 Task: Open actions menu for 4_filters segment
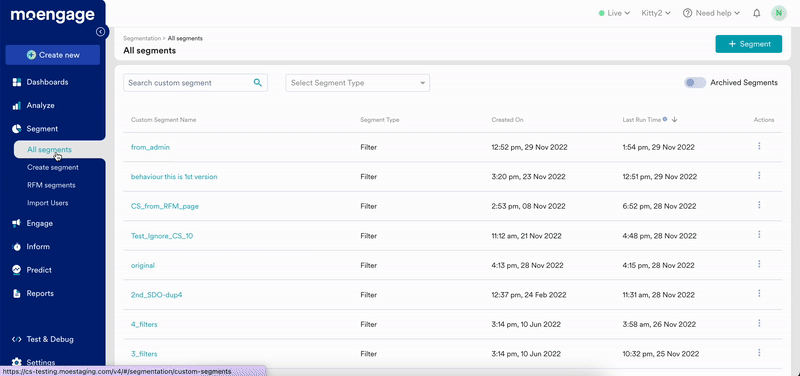coord(759,323)
